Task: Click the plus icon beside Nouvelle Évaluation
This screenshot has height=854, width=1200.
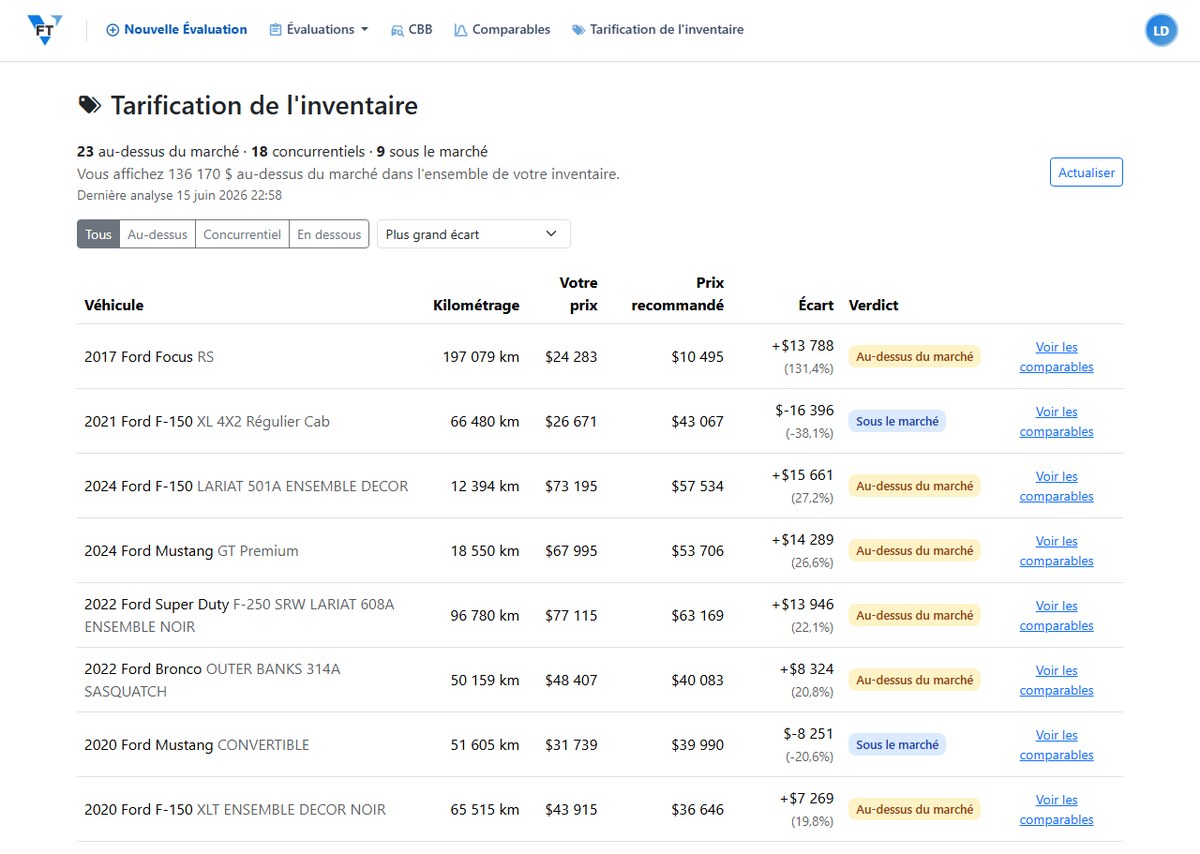Action: click(x=112, y=30)
